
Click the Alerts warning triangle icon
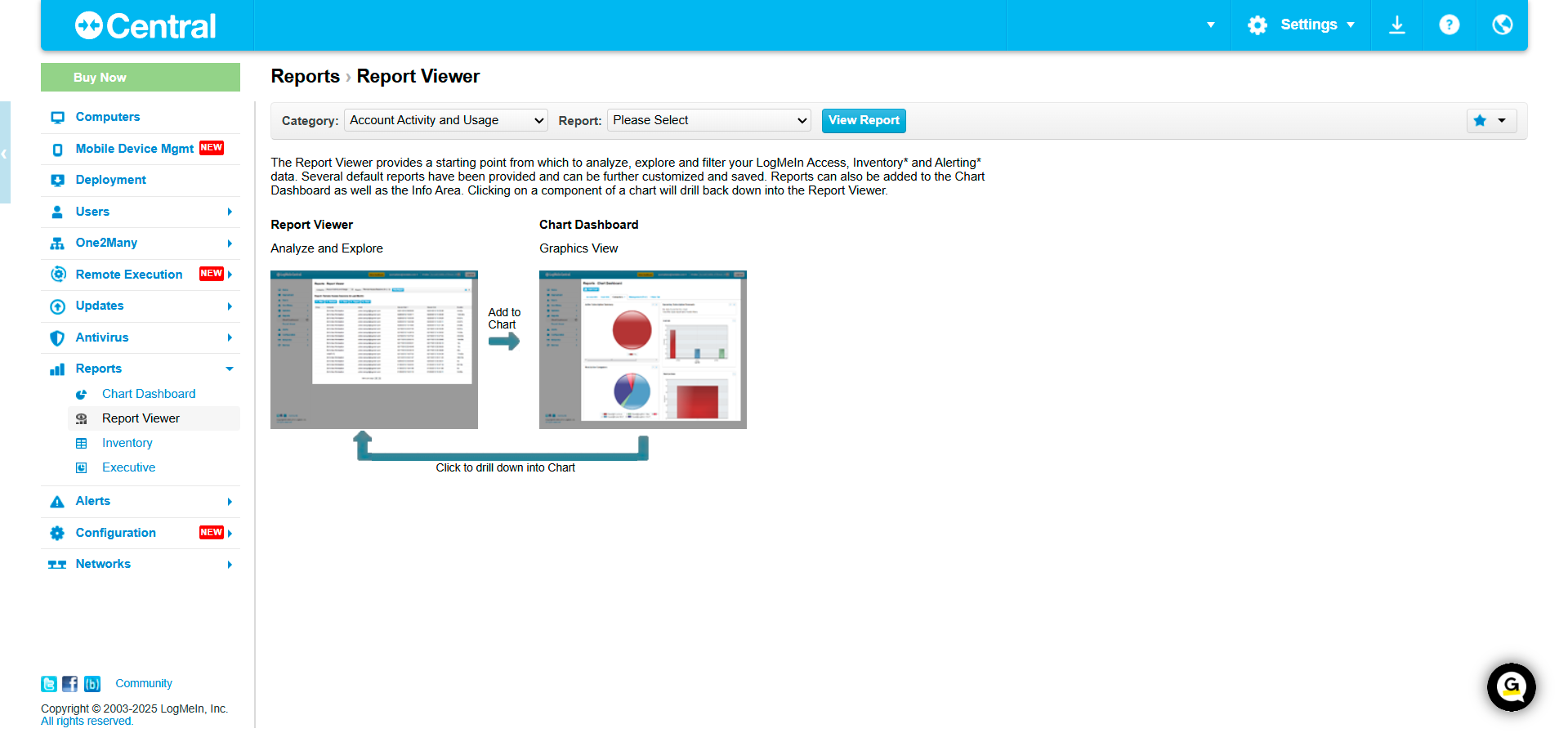[57, 502]
